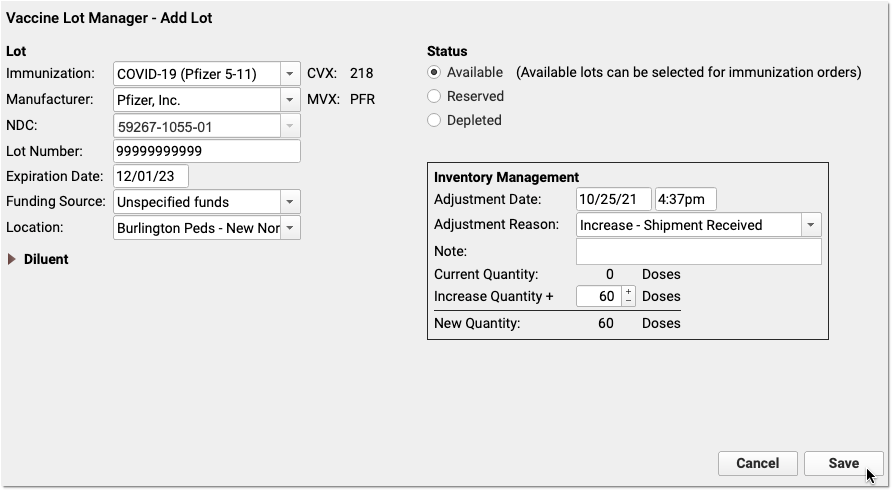Select the Depleted status radio button

coord(434,120)
